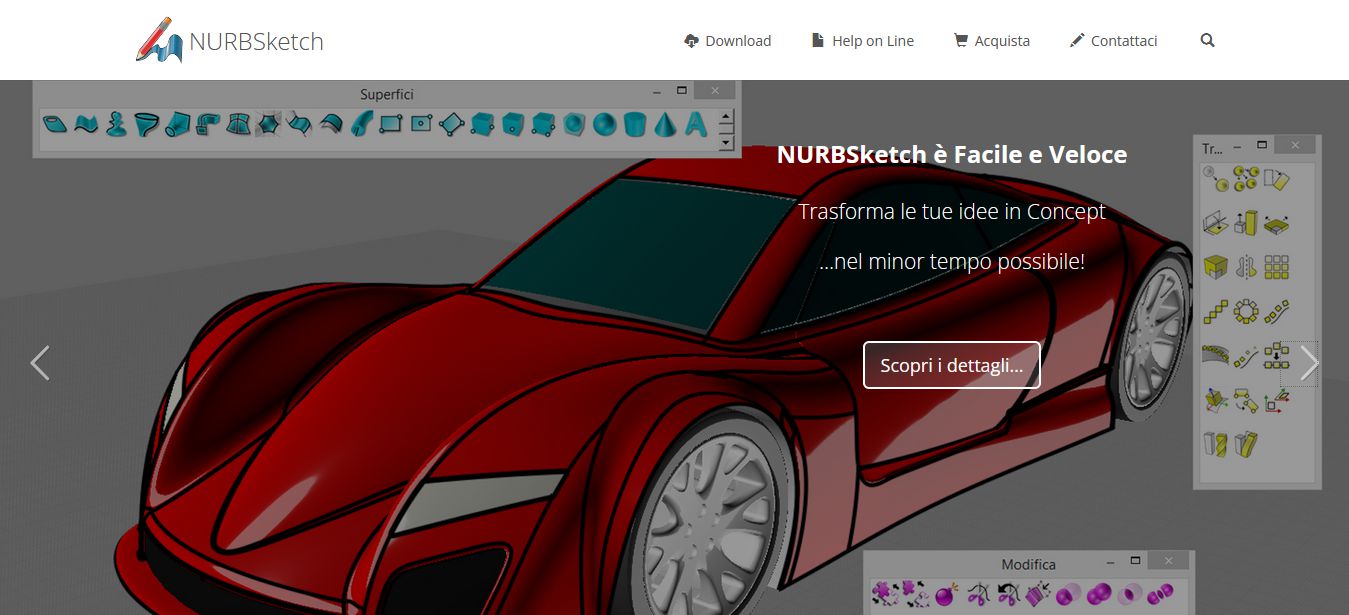Select the mirrored pawn profile icon
Viewport: 1349px width, 615px height.
pos(1247,268)
